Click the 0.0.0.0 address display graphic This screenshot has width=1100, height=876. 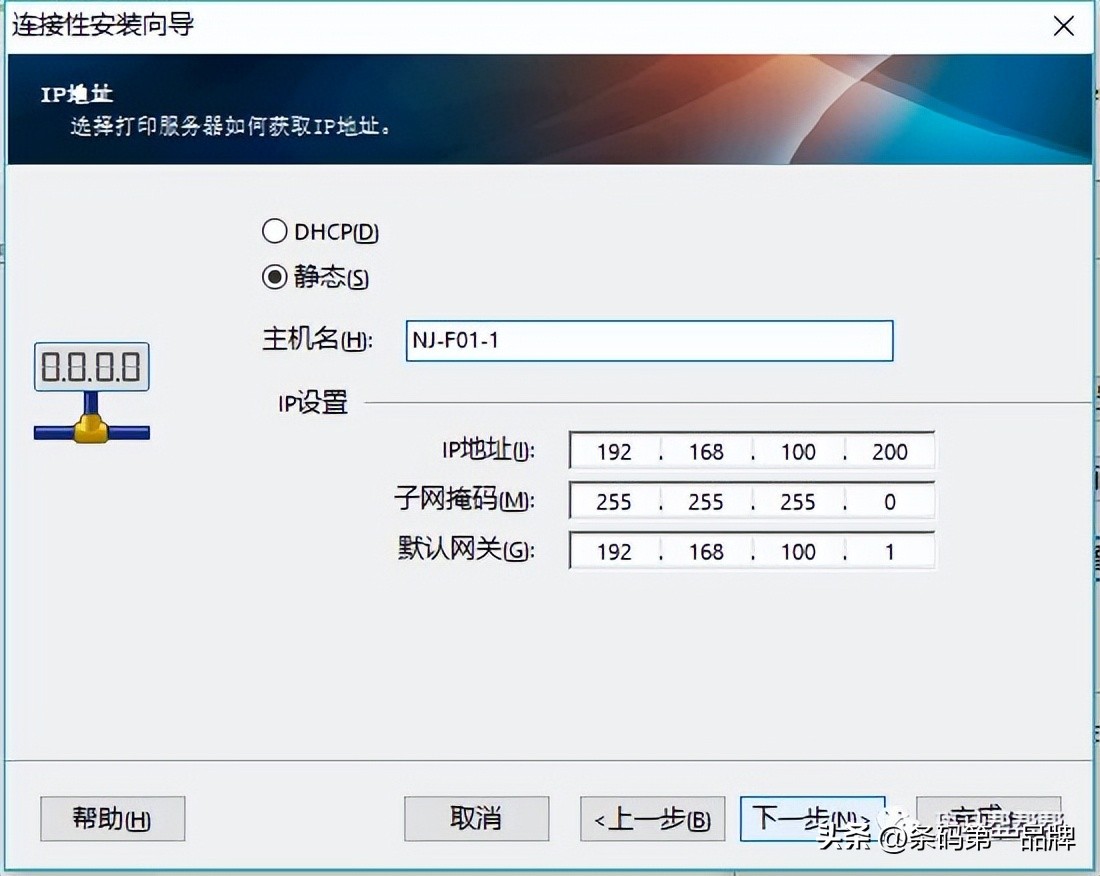(x=91, y=366)
